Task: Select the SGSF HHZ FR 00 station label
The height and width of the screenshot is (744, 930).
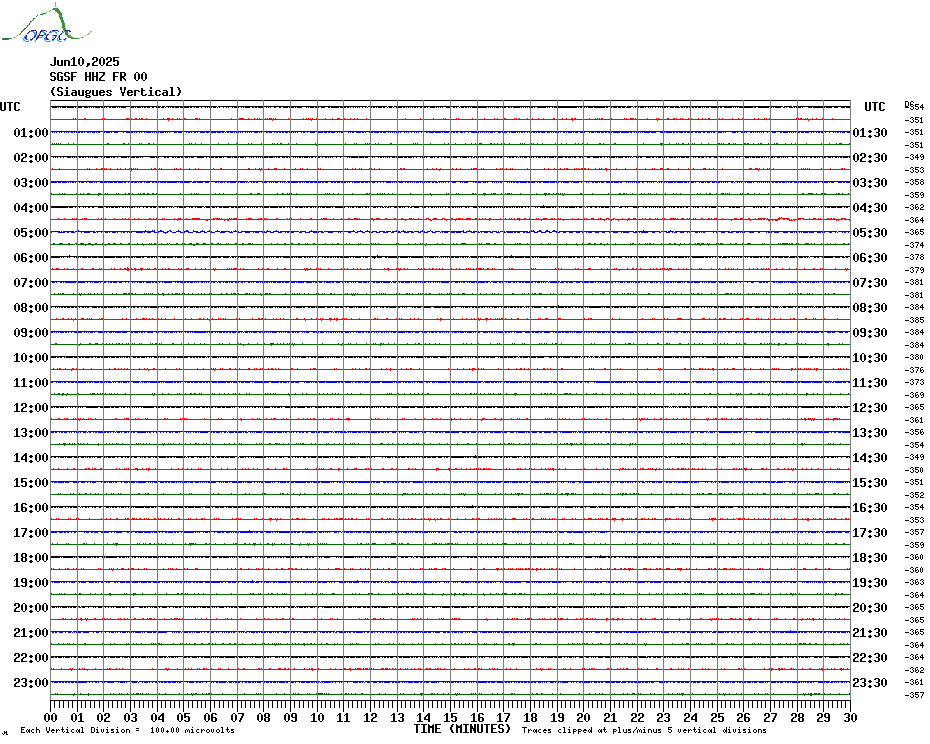Action: [98, 77]
